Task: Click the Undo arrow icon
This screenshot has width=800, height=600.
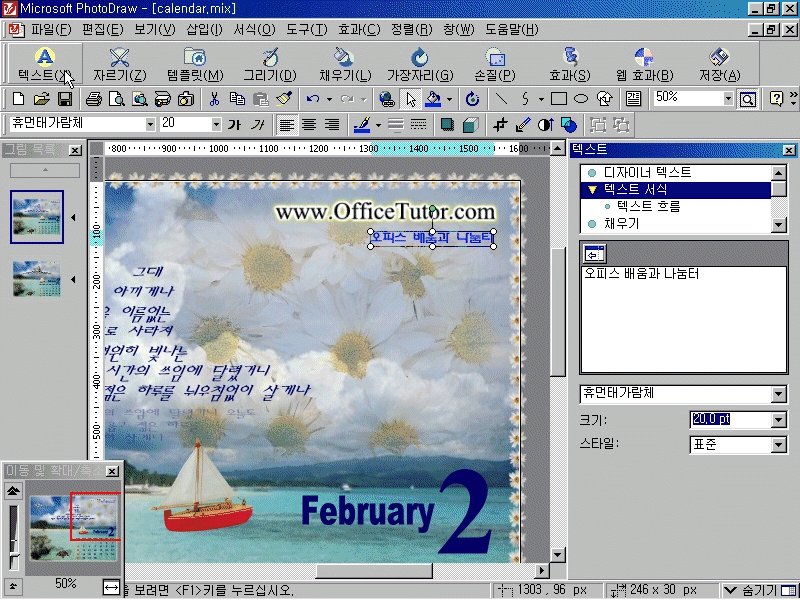Action: [313, 99]
